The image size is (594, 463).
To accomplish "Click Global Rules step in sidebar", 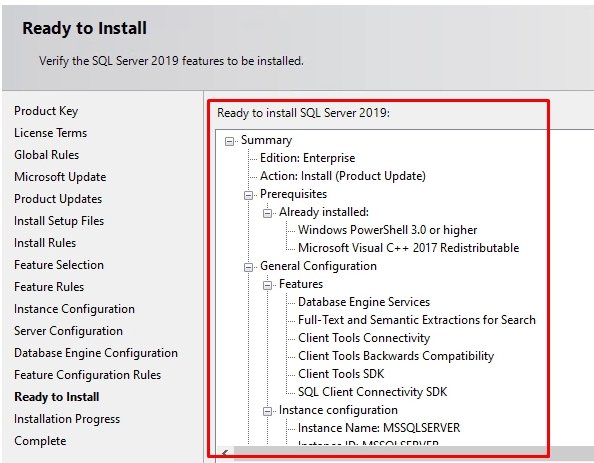I will point(47,155).
